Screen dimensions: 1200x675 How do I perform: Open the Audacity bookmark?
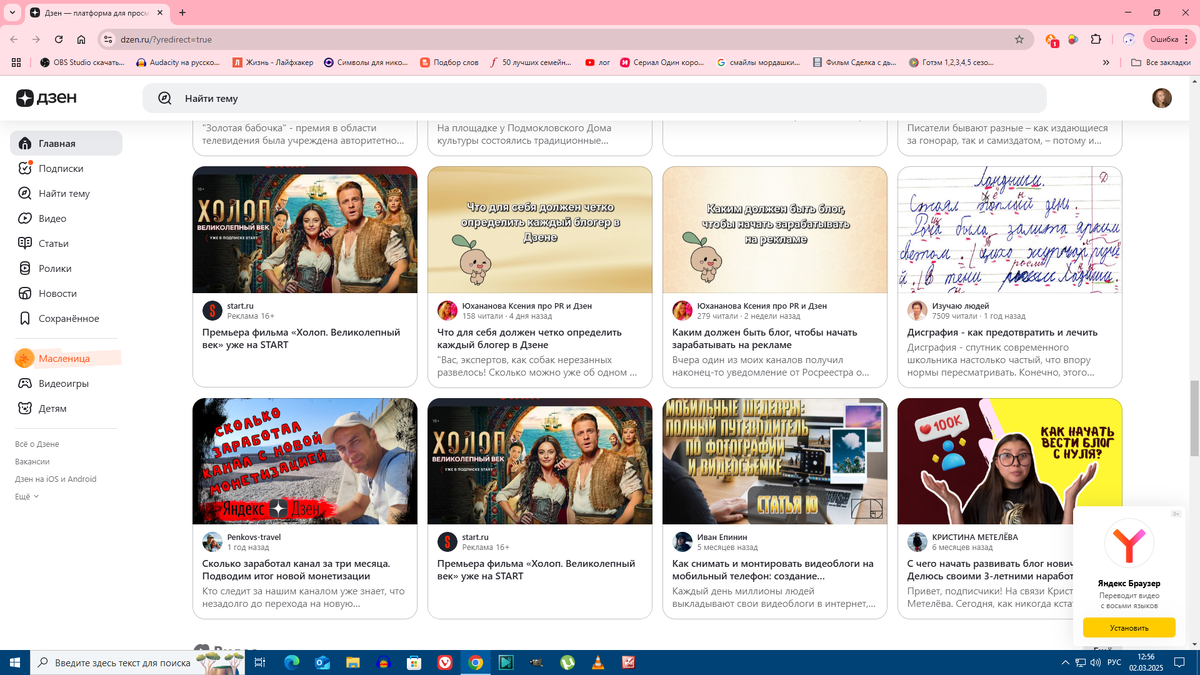(x=177, y=62)
